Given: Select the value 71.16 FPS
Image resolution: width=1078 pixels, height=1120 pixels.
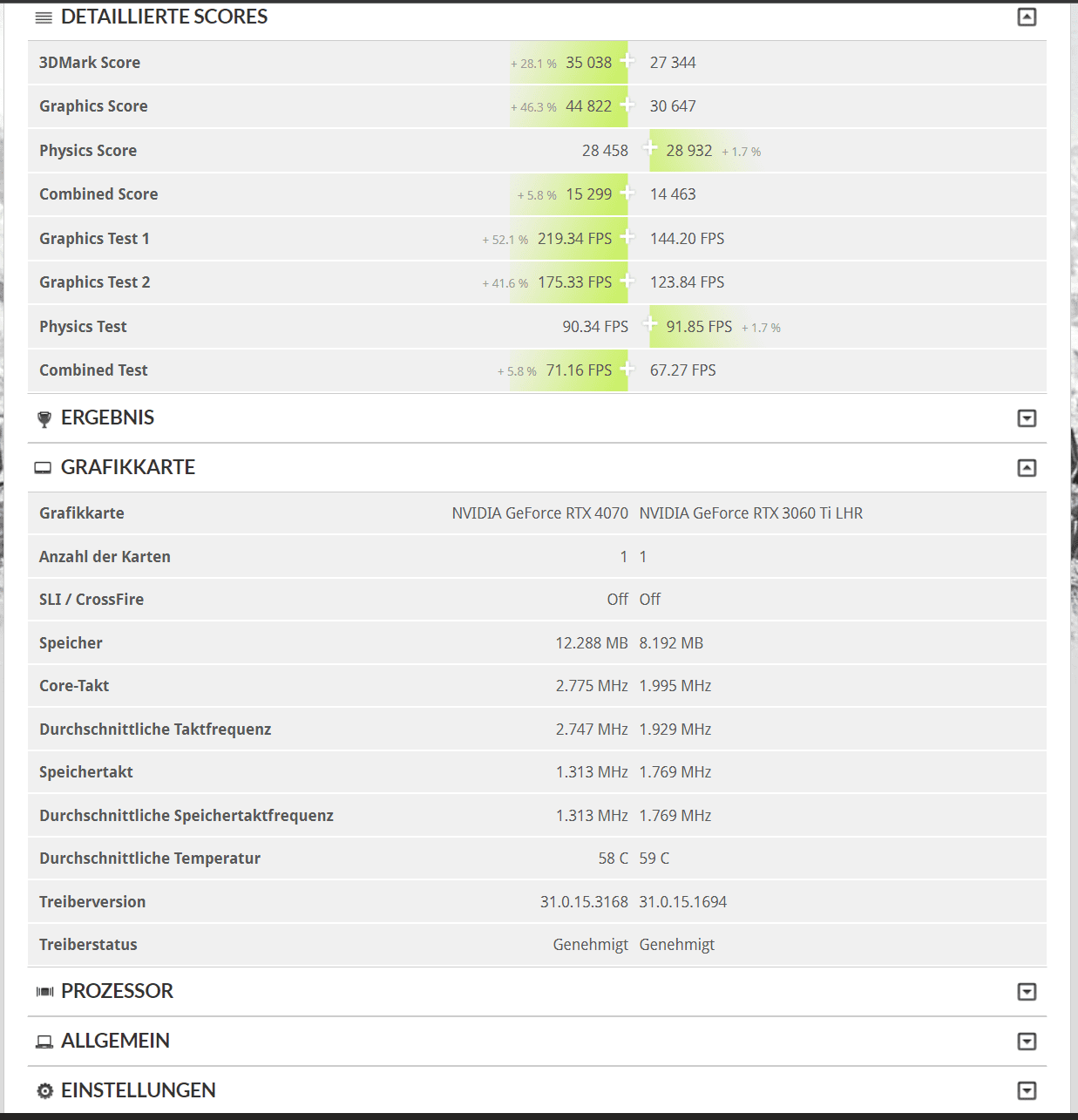Looking at the screenshot, I should tap(580, 370).
